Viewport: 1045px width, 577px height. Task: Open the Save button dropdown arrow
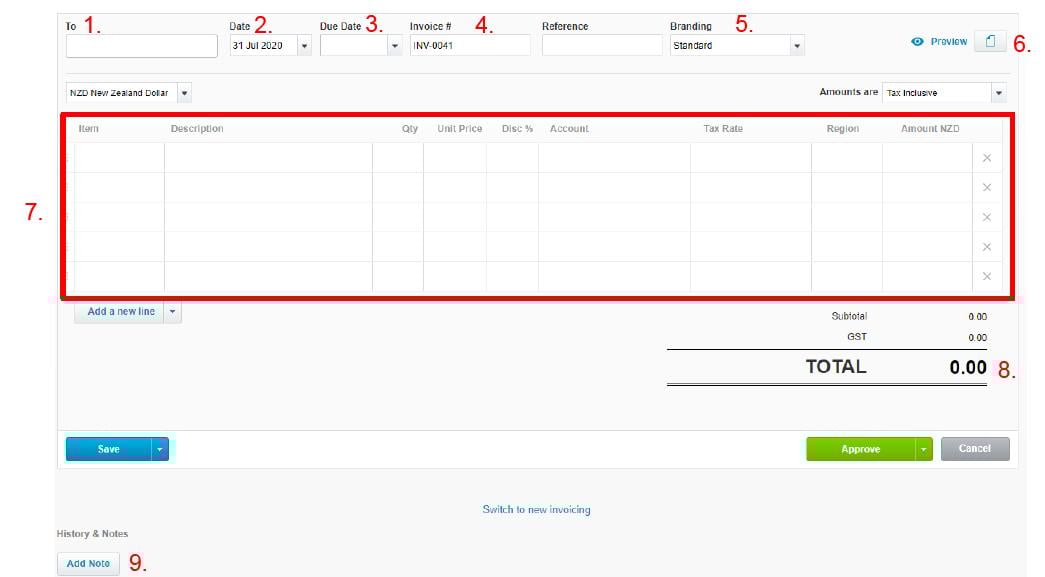tap(161, 450)
